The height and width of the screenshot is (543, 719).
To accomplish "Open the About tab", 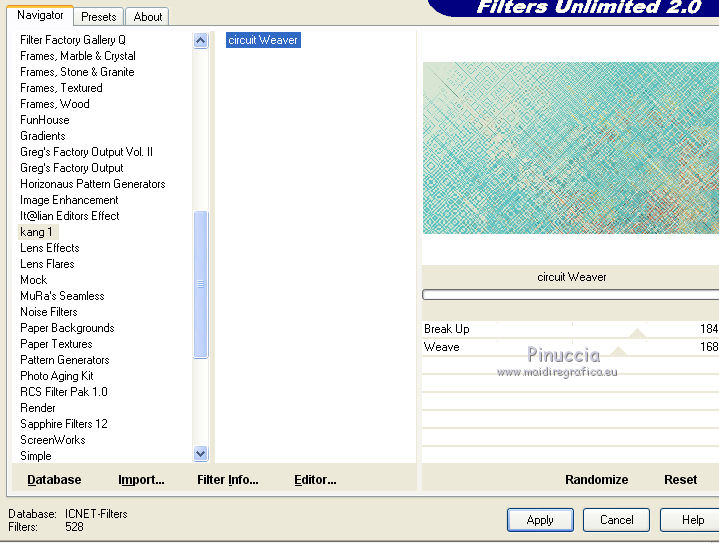I will [147, 17].
